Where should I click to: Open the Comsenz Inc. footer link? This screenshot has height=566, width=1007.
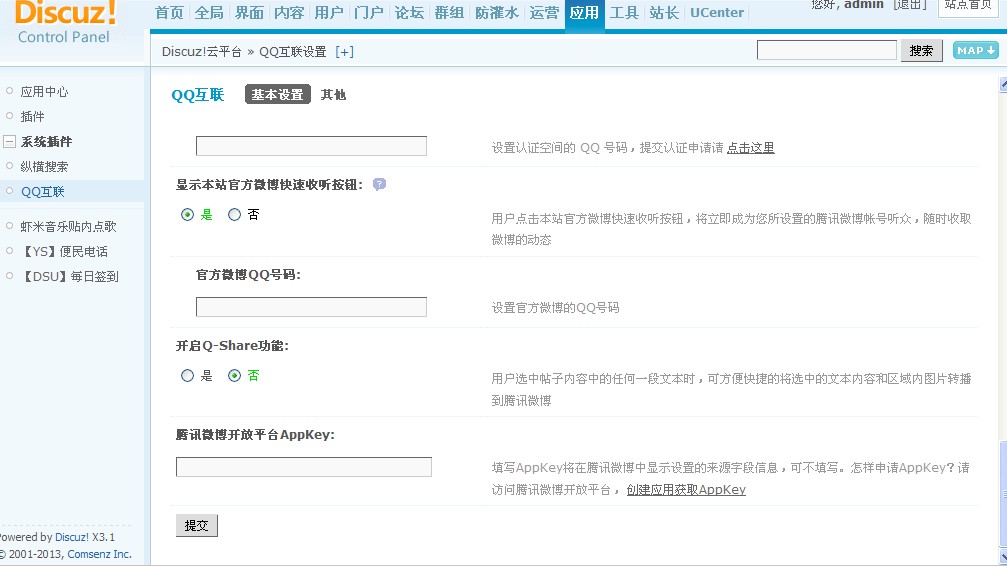[x=100, y=554]
